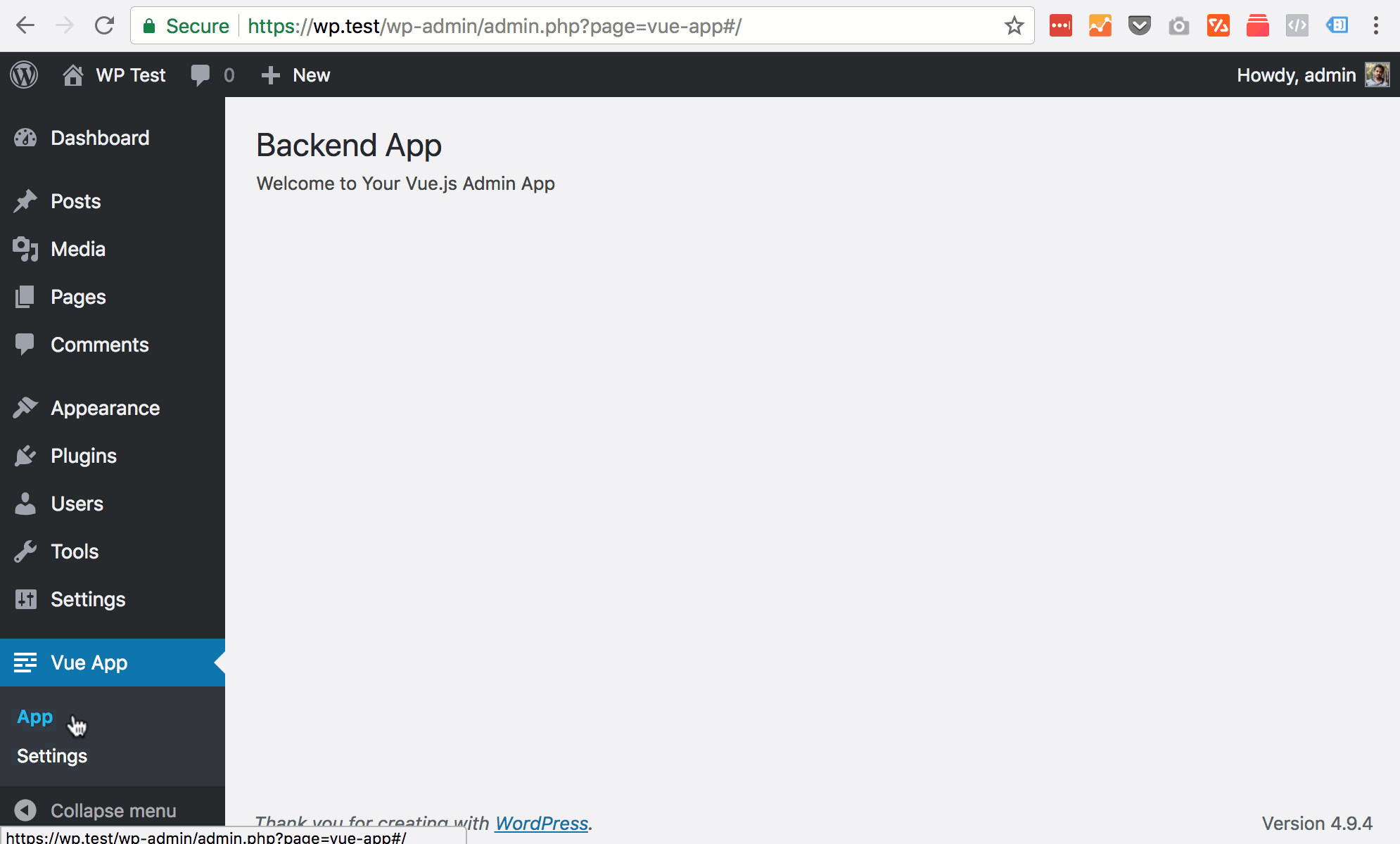Open the Dashboard menu item
Screen dimensions: 1400x844
pyautogui.click(x=99, y=138)
